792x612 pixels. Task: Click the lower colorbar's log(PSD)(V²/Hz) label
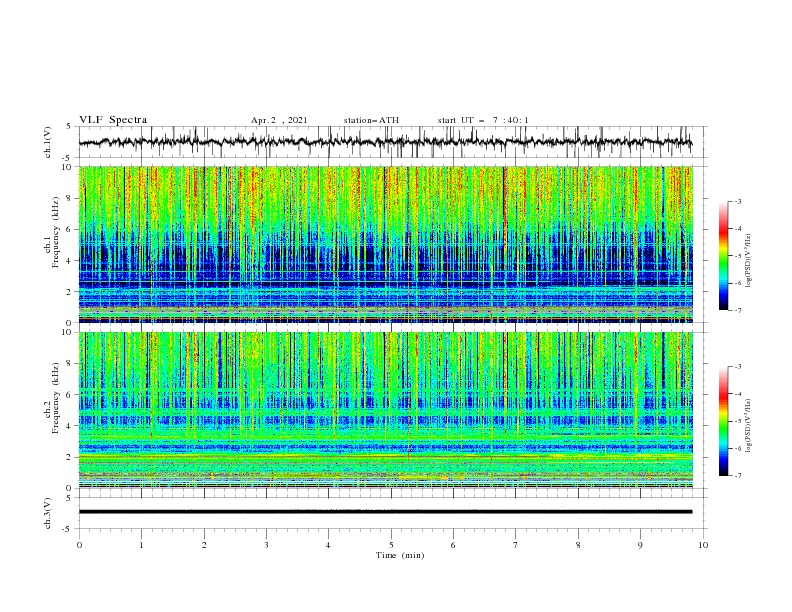click(x=749, y=425)
